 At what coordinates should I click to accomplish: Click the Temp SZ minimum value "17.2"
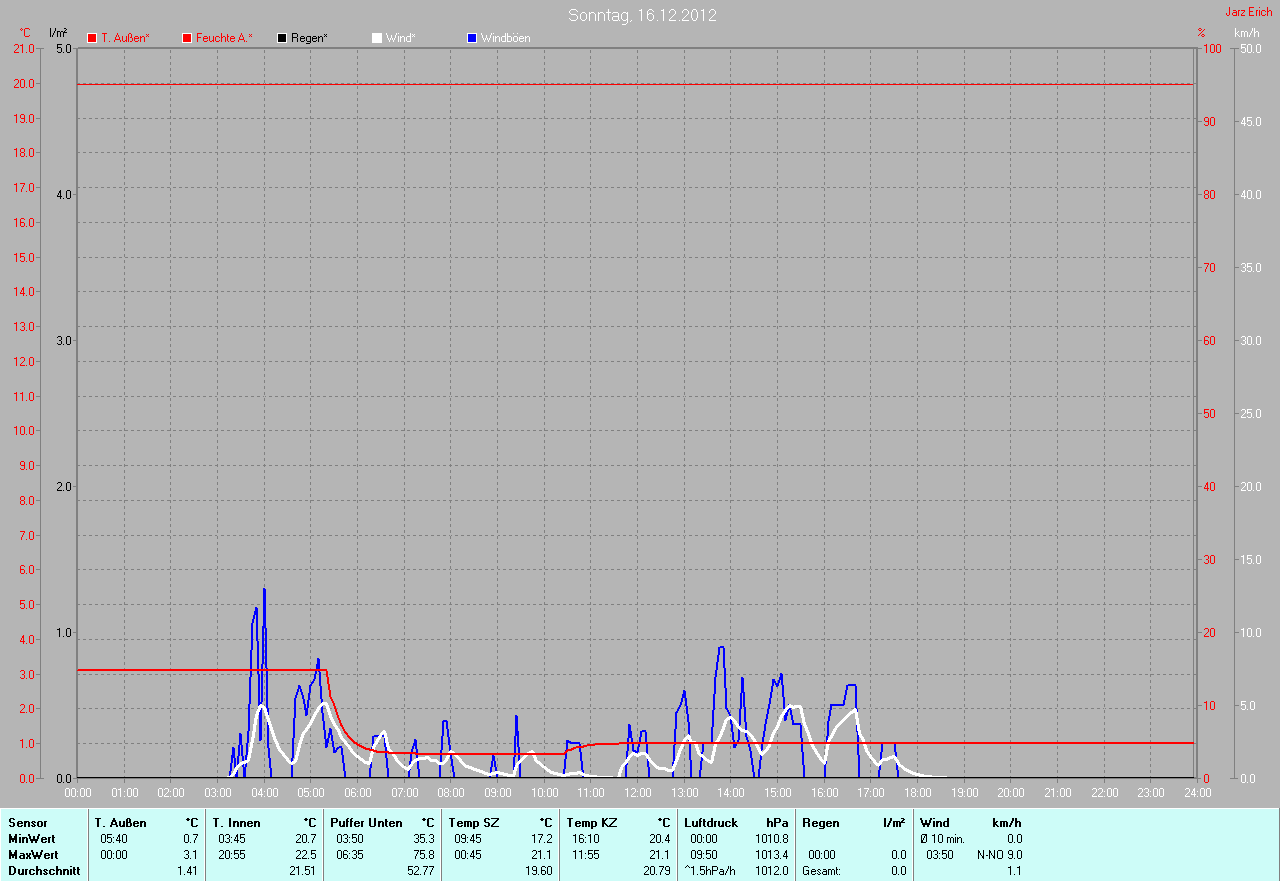click(x=541, y=839)
